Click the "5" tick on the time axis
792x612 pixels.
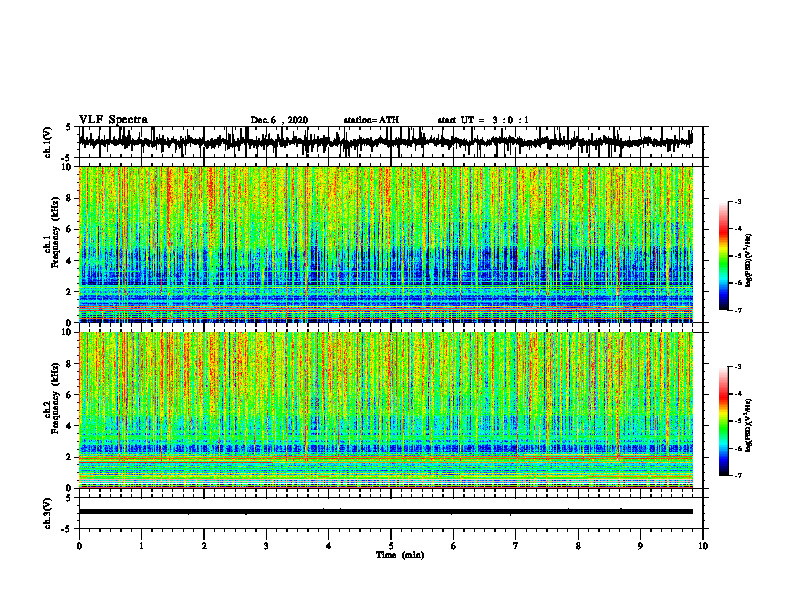391,546
